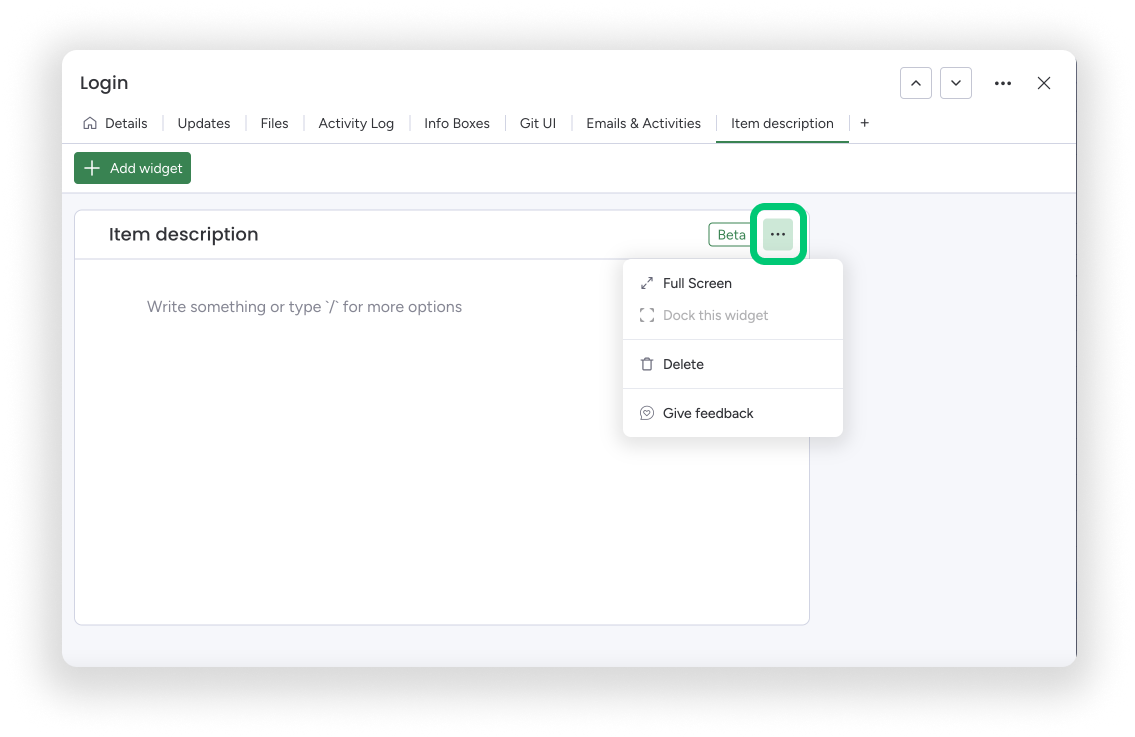
Task: Add a new view with plus icon
Action: (x=865, y=123)
